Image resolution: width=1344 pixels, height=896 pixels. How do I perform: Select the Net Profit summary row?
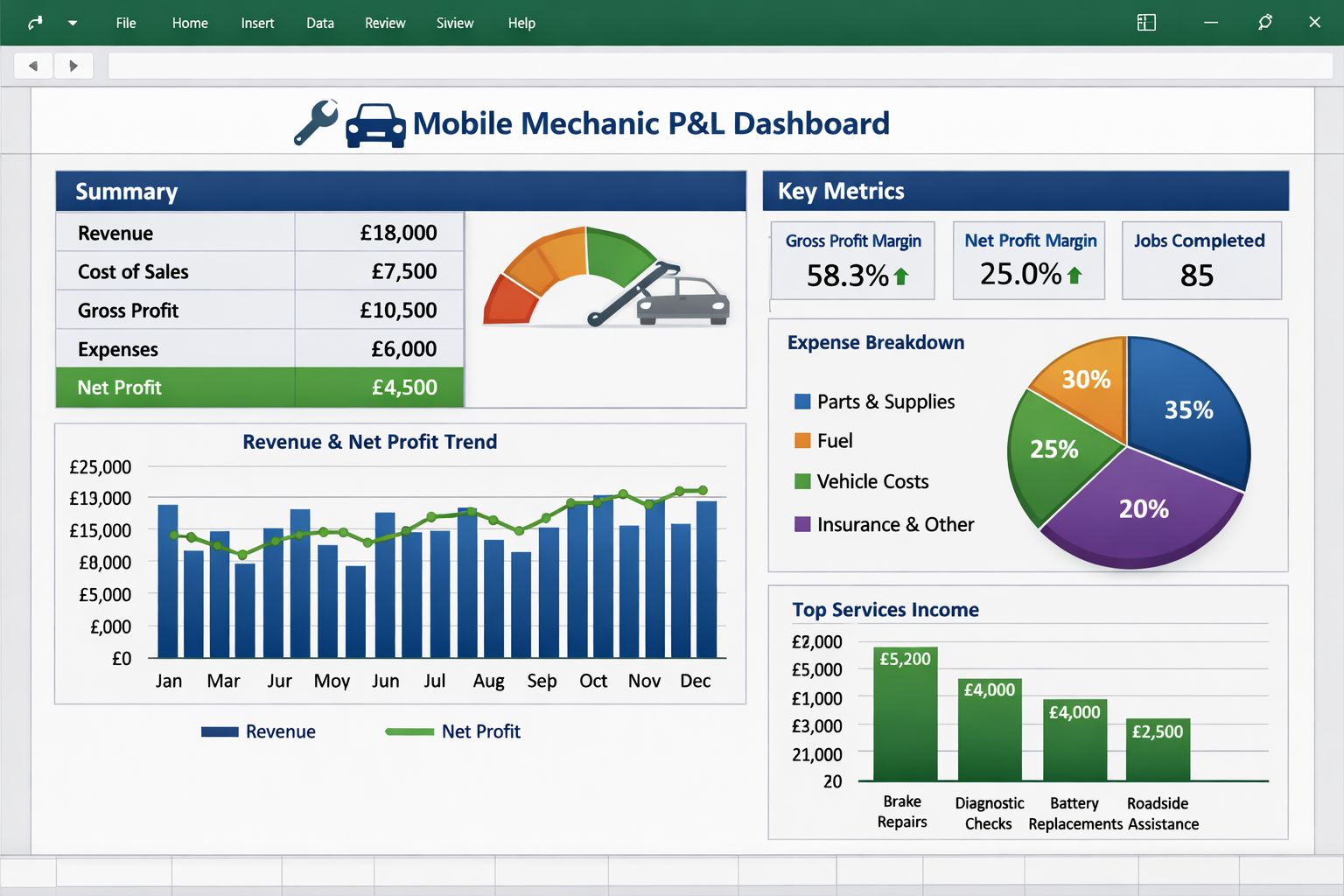pos(260,388)
